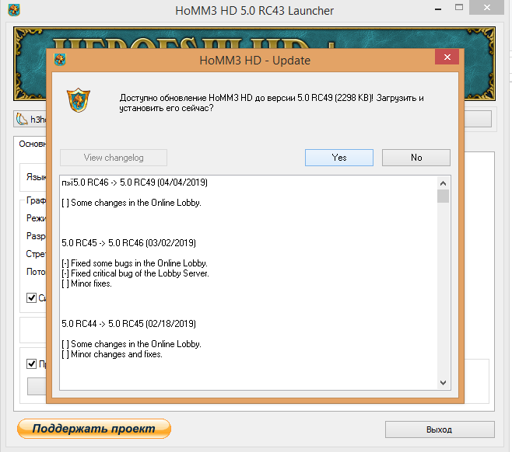Close the launcher window
Screen dimensions: 512x452
click(x=487, y=7)
